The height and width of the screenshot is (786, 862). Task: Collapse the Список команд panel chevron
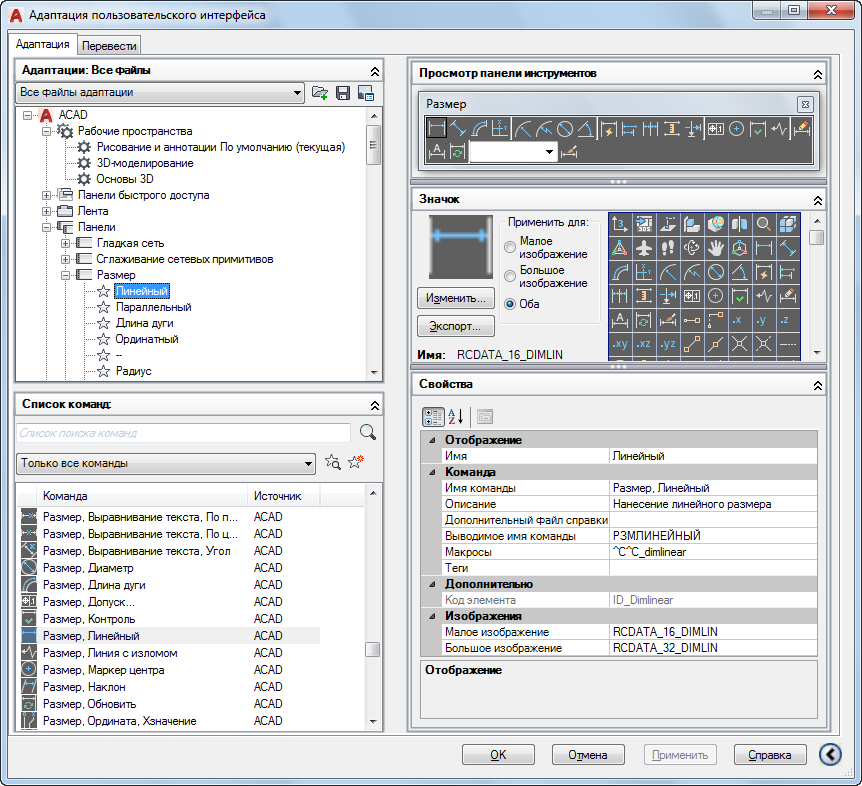pos(375,406)
